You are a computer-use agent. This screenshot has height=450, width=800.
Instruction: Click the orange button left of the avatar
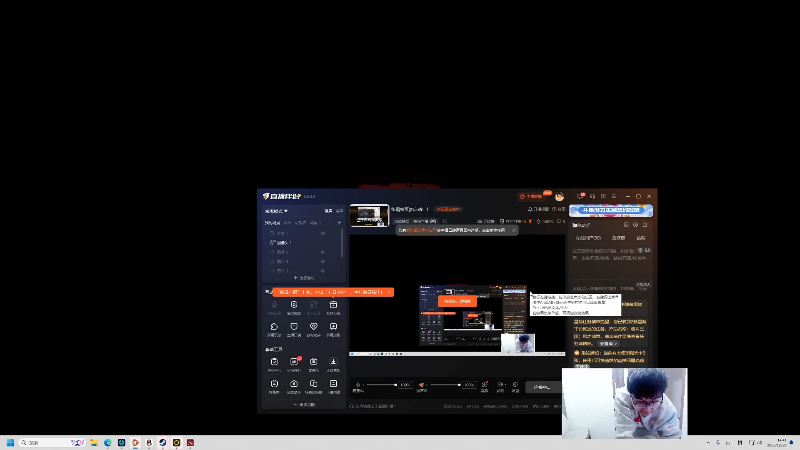click(x=531, y=196)
